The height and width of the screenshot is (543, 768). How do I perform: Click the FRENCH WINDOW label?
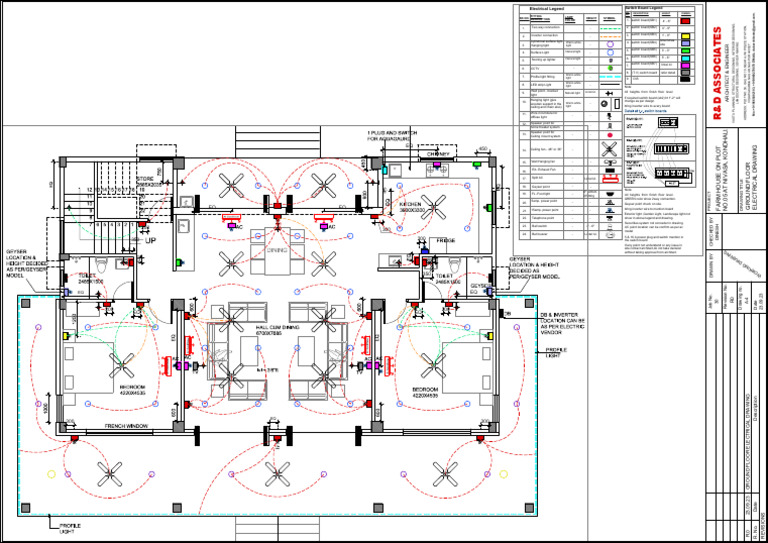pyautogui.click(x=126, y=426)
